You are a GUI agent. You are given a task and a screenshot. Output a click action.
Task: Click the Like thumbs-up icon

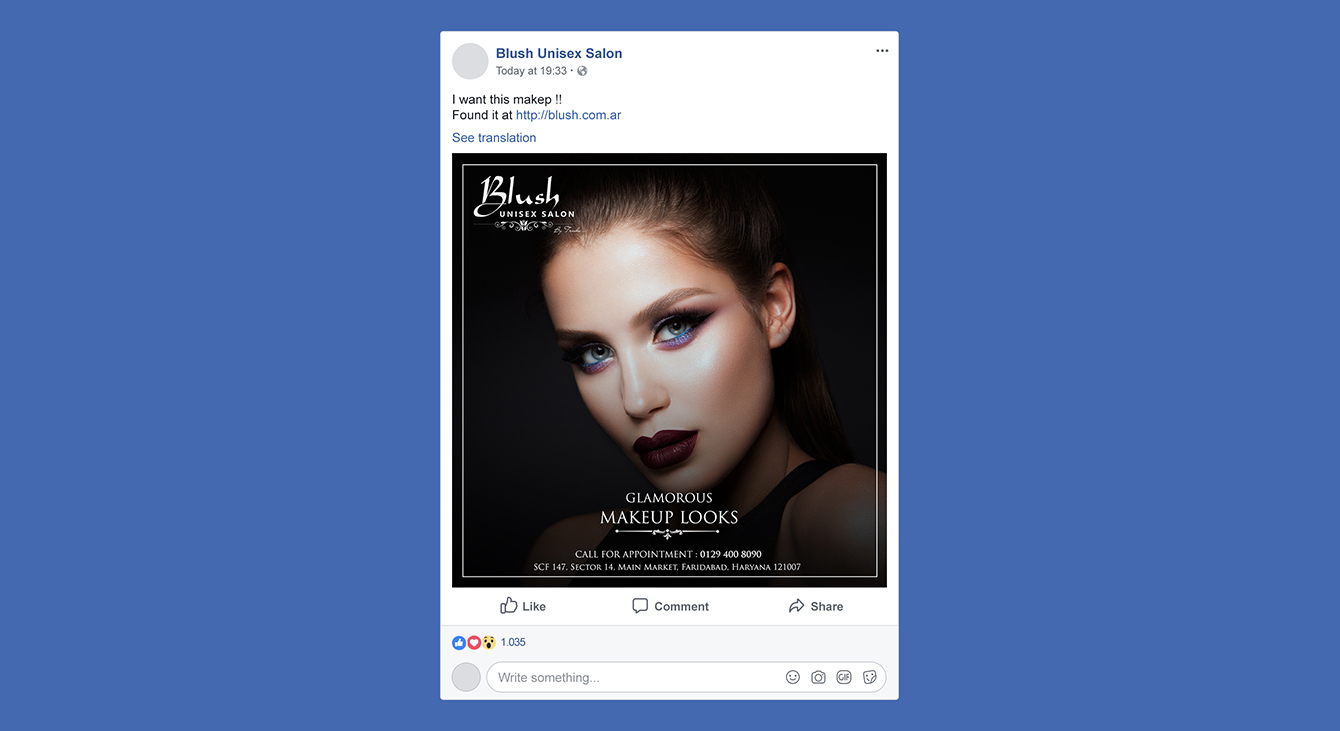pos(509,605)
